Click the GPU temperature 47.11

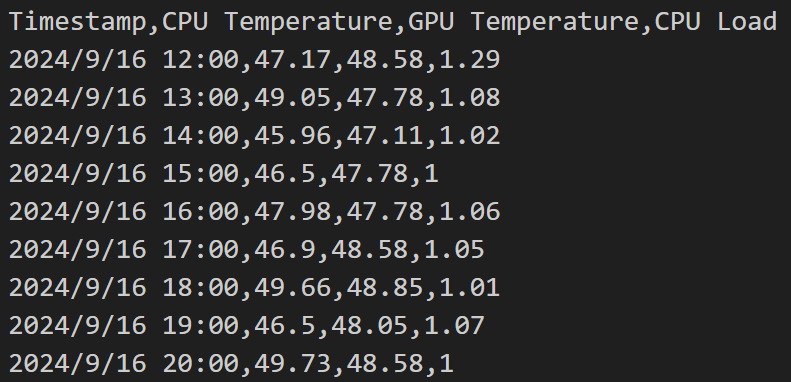tap(385, 136)
